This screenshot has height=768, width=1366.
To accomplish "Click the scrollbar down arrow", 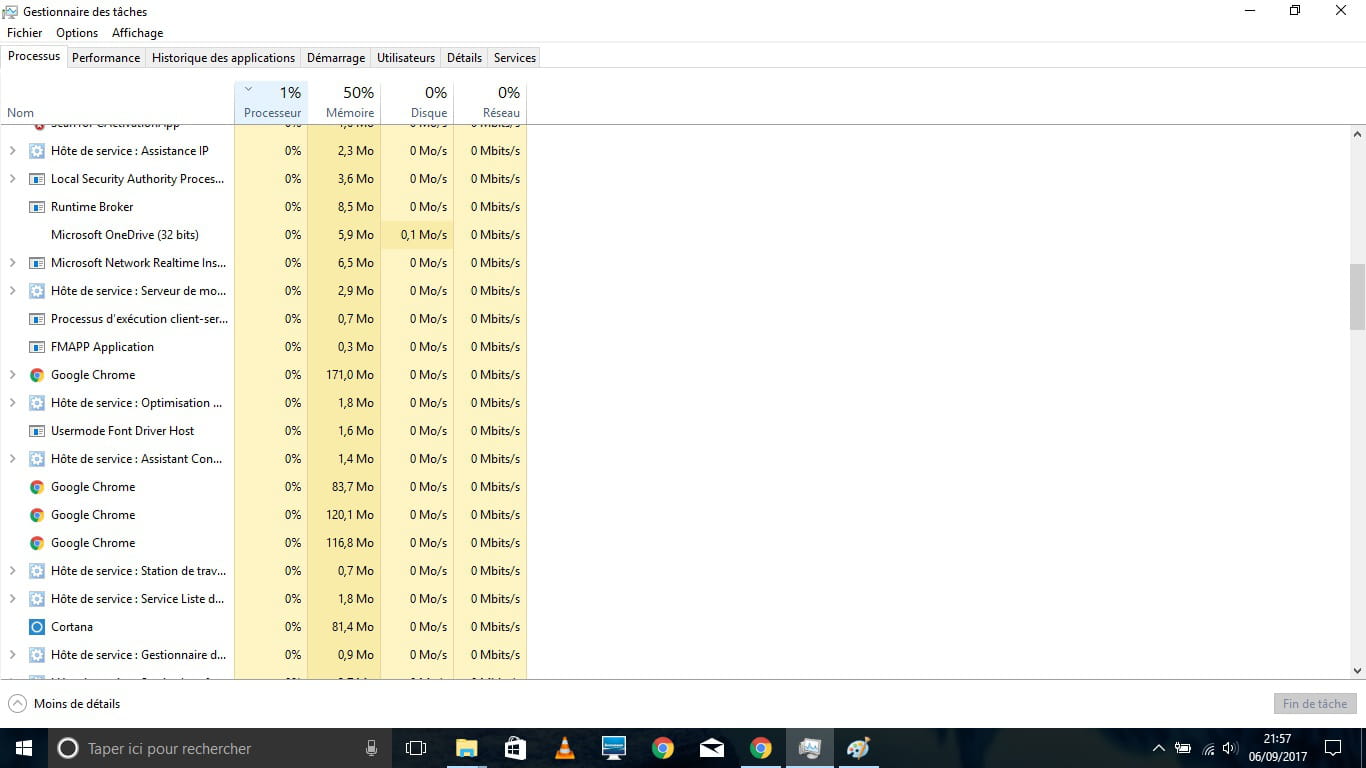I will coord(1357,671).
